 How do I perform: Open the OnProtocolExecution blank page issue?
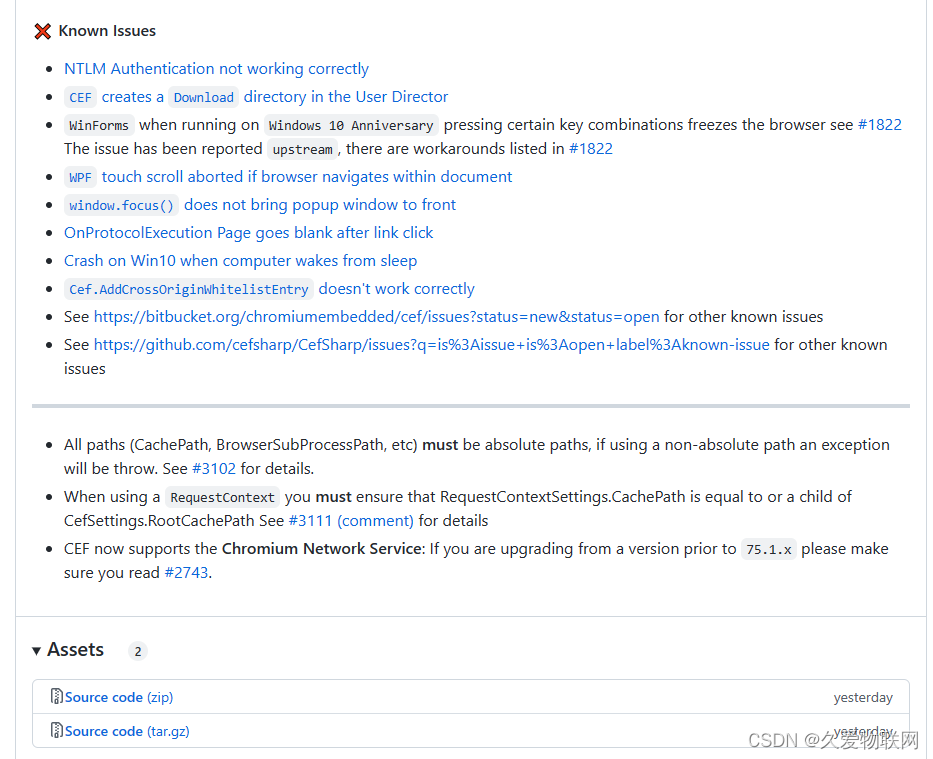coord(248,232)
